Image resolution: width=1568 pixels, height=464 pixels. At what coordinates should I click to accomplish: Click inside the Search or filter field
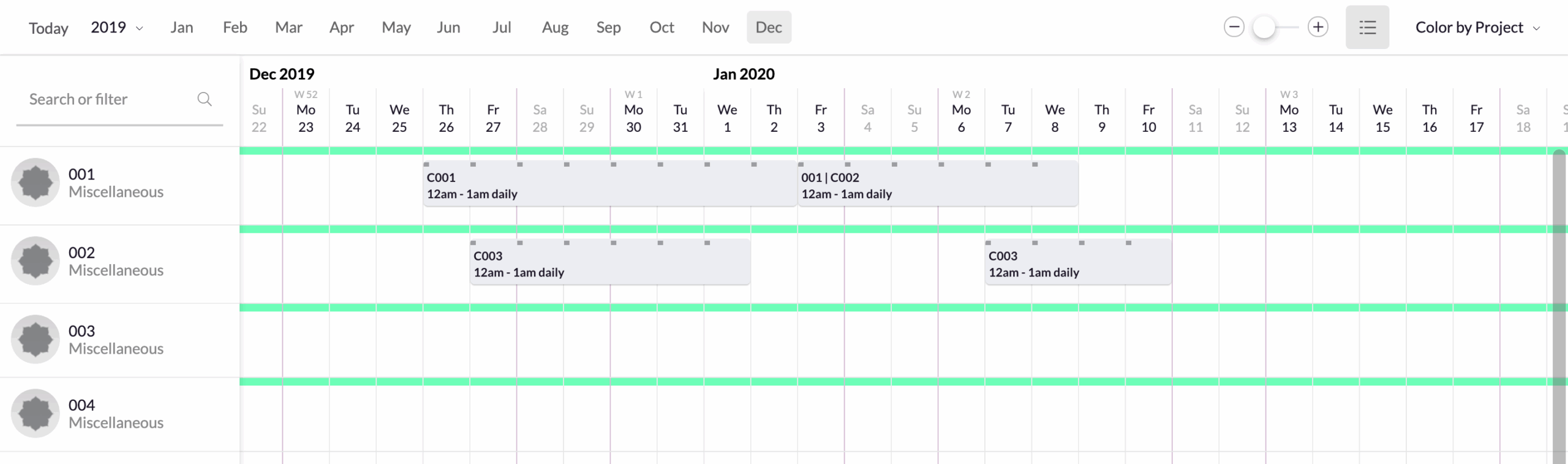click(98, 98)
